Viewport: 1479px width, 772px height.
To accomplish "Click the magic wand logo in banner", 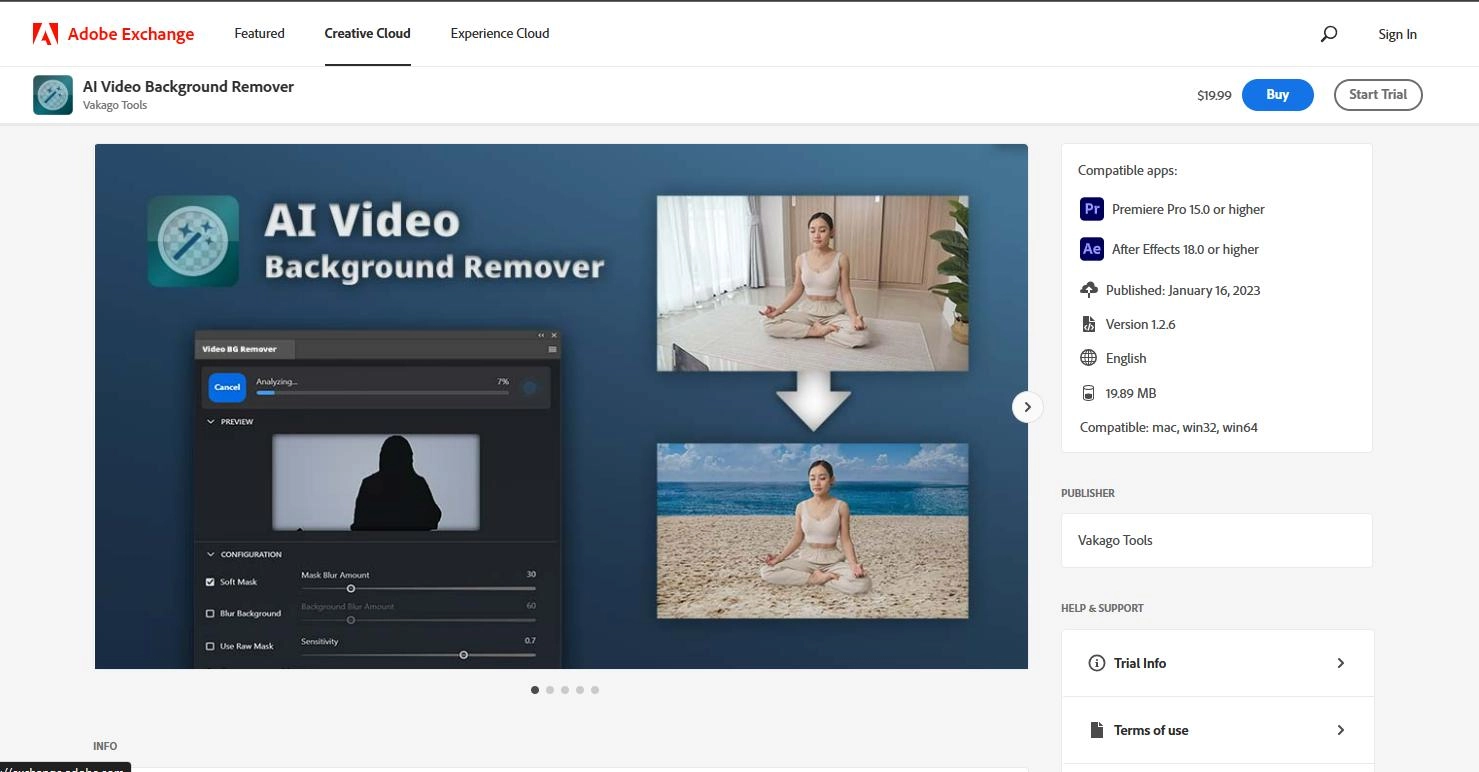I will click(193, 241).
